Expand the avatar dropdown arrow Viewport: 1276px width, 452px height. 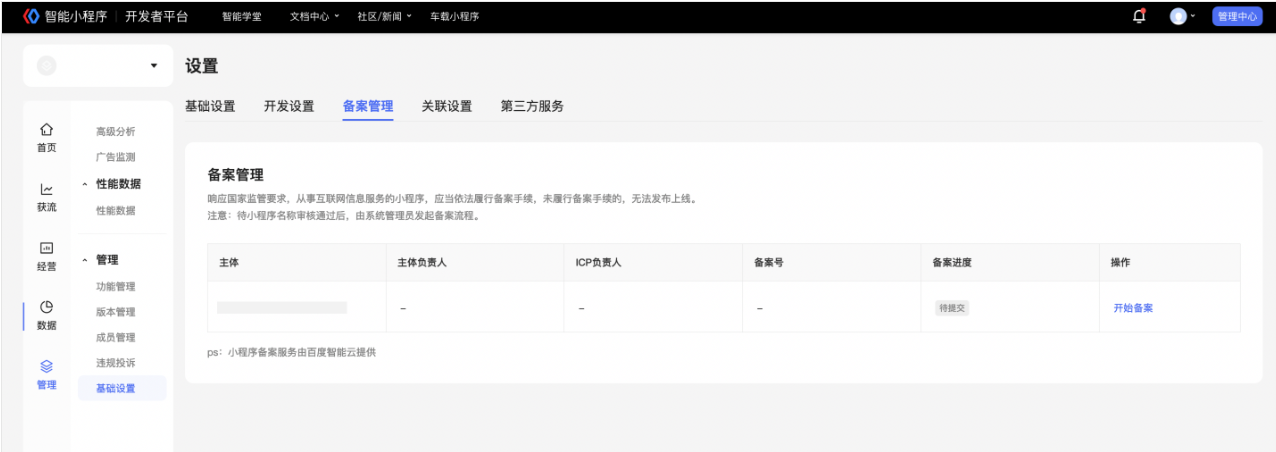click(1193, 17)
